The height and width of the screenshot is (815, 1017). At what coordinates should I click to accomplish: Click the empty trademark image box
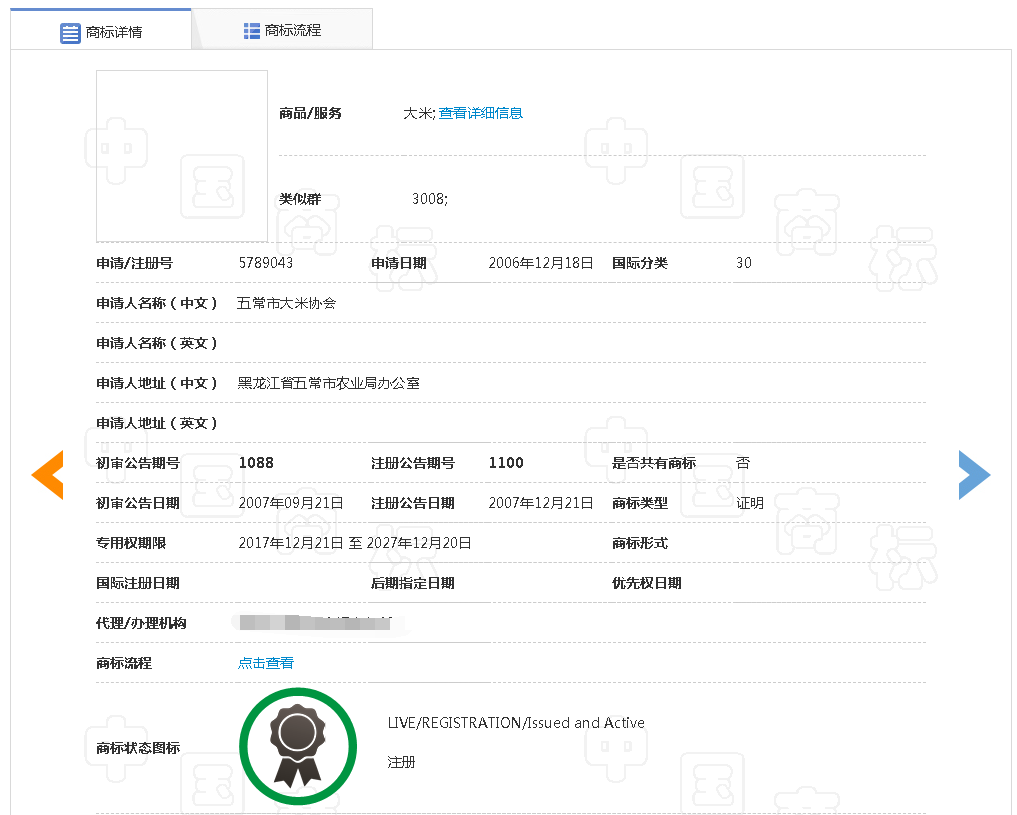[182, 156]
